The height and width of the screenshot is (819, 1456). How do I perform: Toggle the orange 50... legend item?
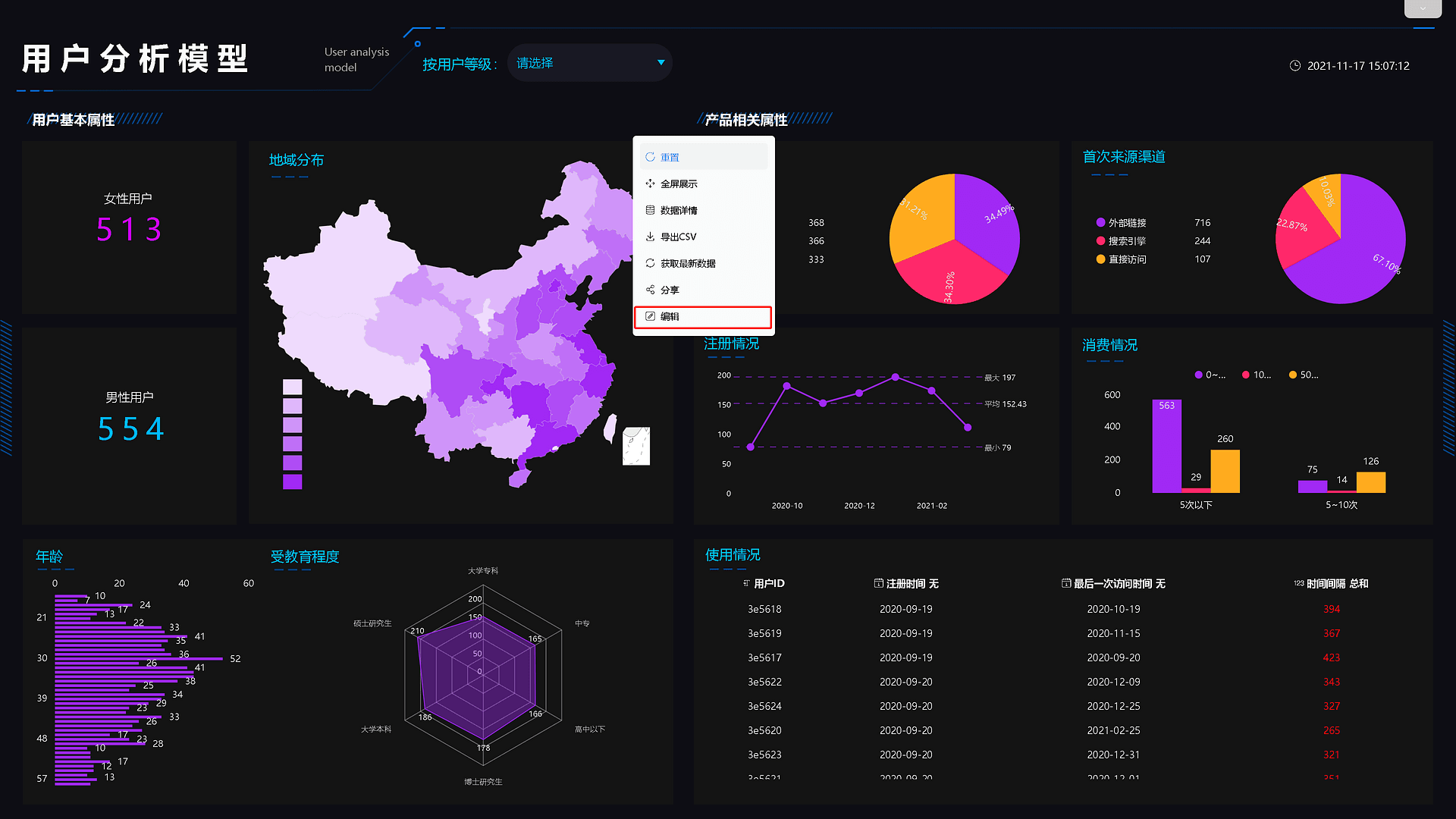pos(1304,375)
